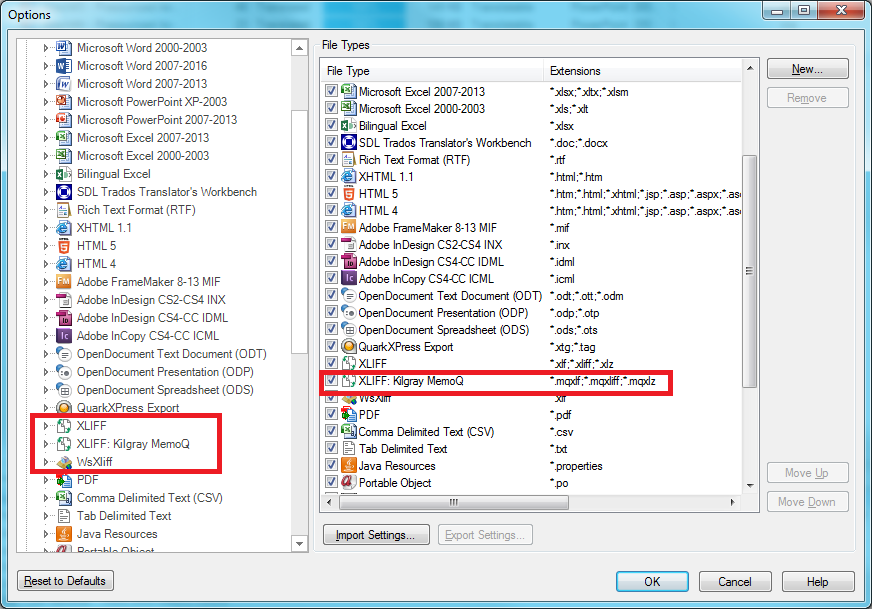This screenshot has width=872, height=609.
Task: Select the Microsoft Word 2007-2016 tree icon
Action: click(64, 66)
